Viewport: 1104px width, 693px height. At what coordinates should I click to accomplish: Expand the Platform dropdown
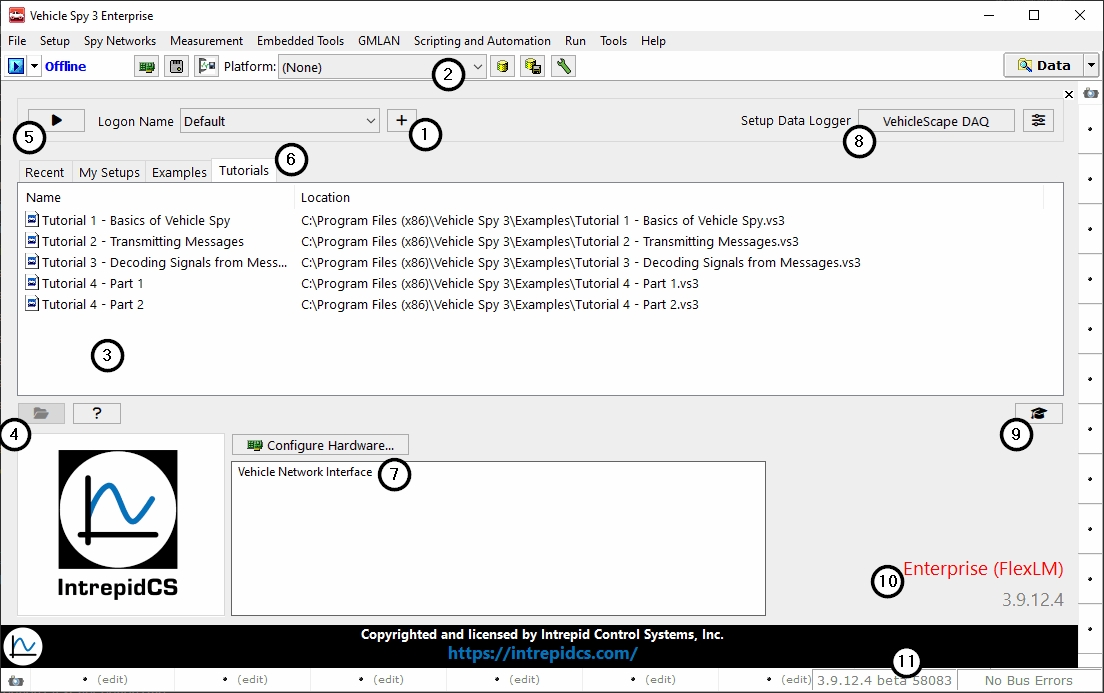[478, 67]
